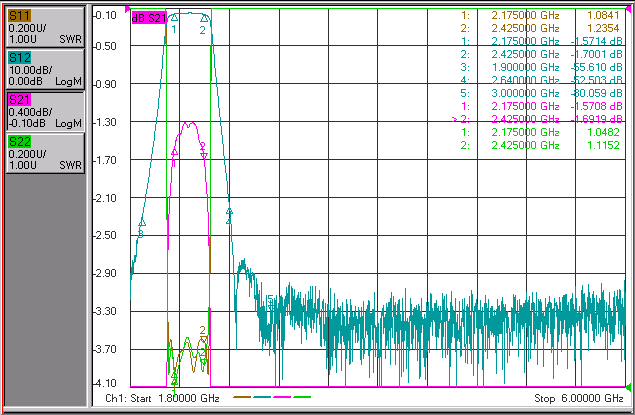
Task: Click marker 5 at 3 GHz noise floor
Action: click(x=270, y=302)
